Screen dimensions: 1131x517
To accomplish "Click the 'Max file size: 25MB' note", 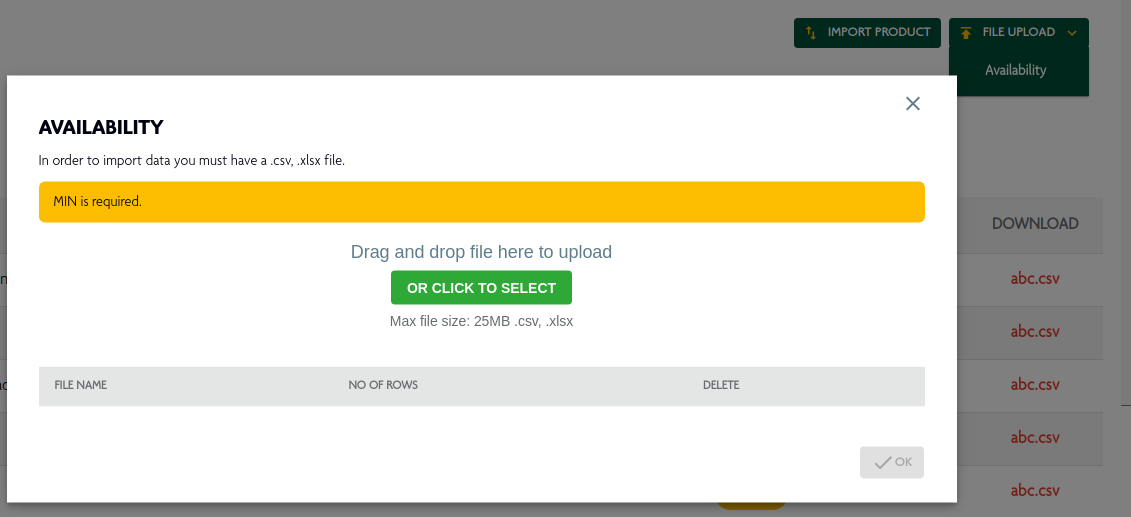I will pos(481,322).
